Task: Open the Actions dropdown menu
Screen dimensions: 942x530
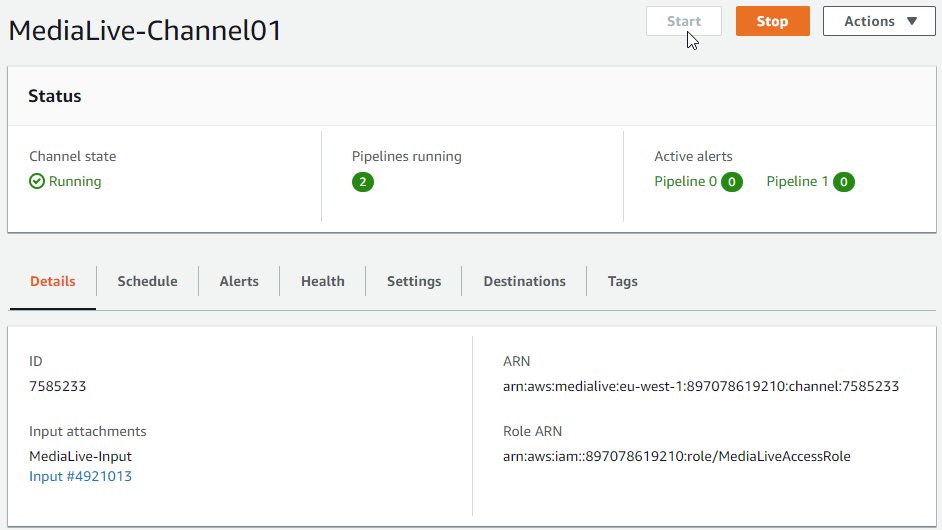Action: [x=879, y=21]
